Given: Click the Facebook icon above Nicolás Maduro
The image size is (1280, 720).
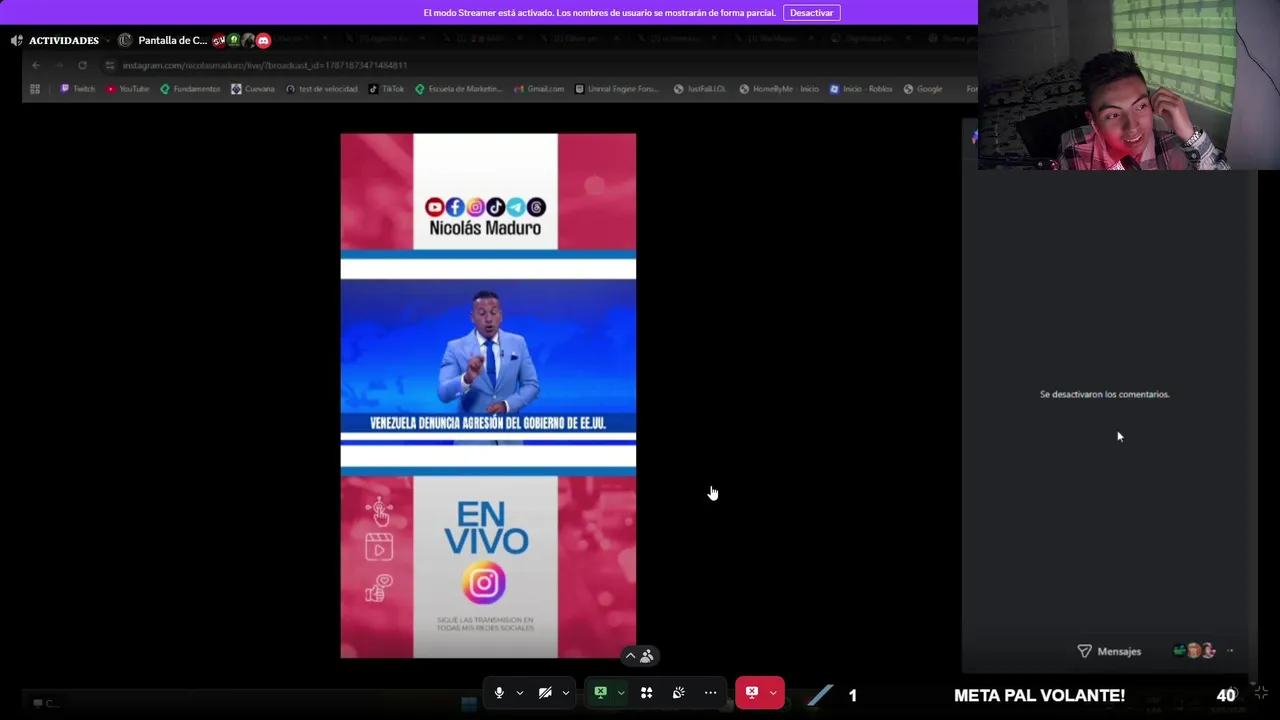Looking at the screenshot, I should [x=455, y=207].
